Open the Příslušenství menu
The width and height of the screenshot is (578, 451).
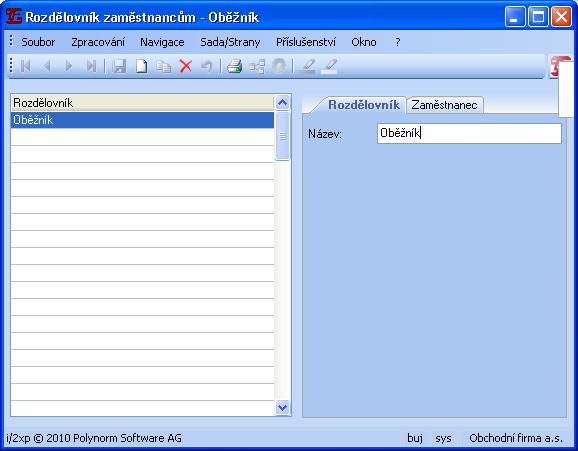(306, 42)
